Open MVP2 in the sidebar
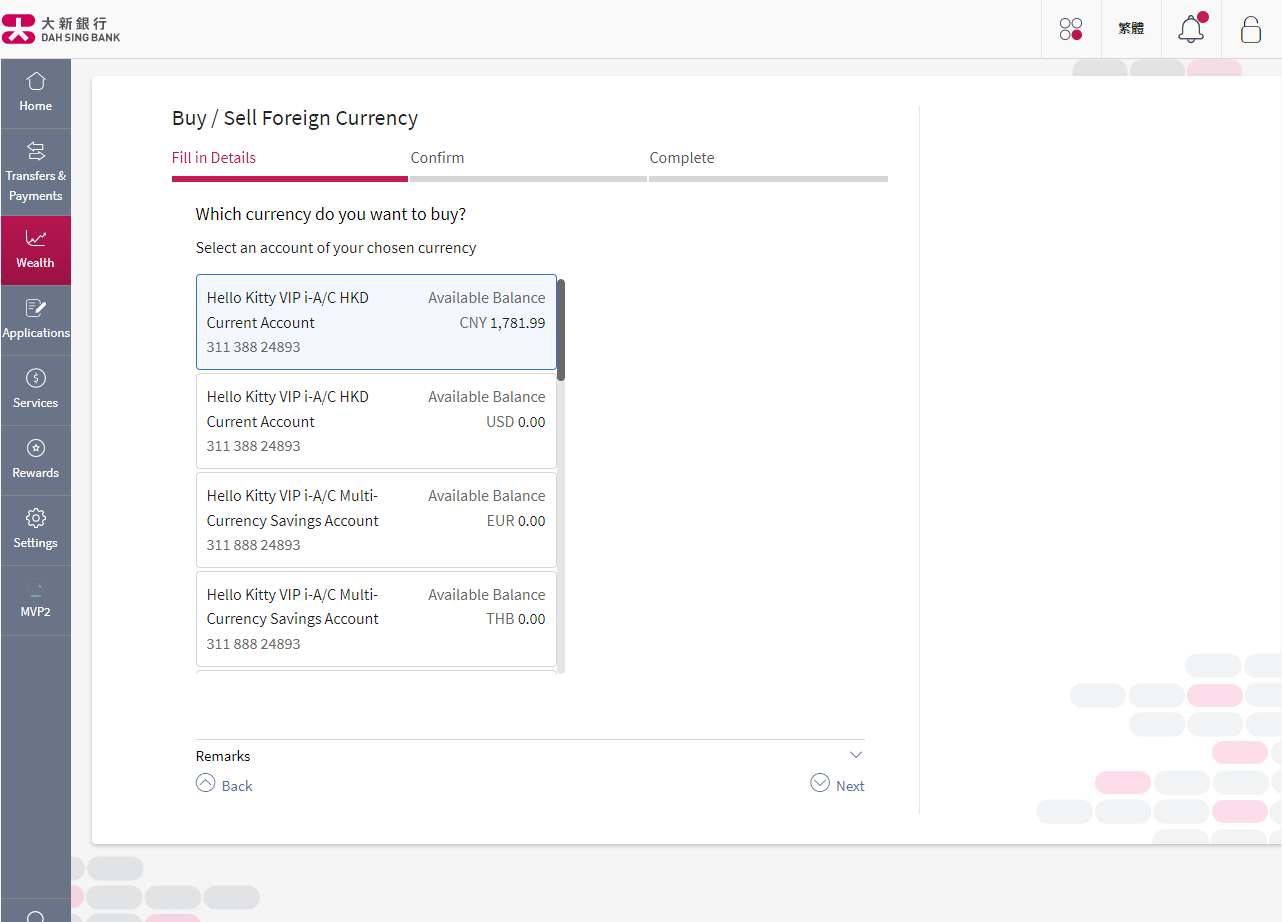 click(x=35, y=600)
